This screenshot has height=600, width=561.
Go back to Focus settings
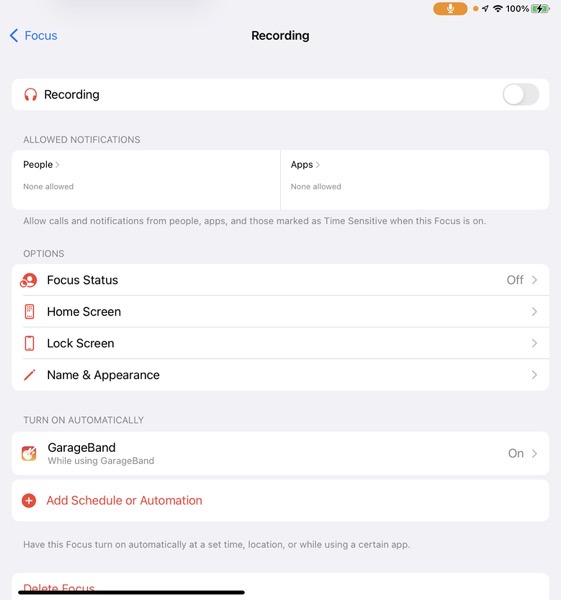[x=33, y=36]
